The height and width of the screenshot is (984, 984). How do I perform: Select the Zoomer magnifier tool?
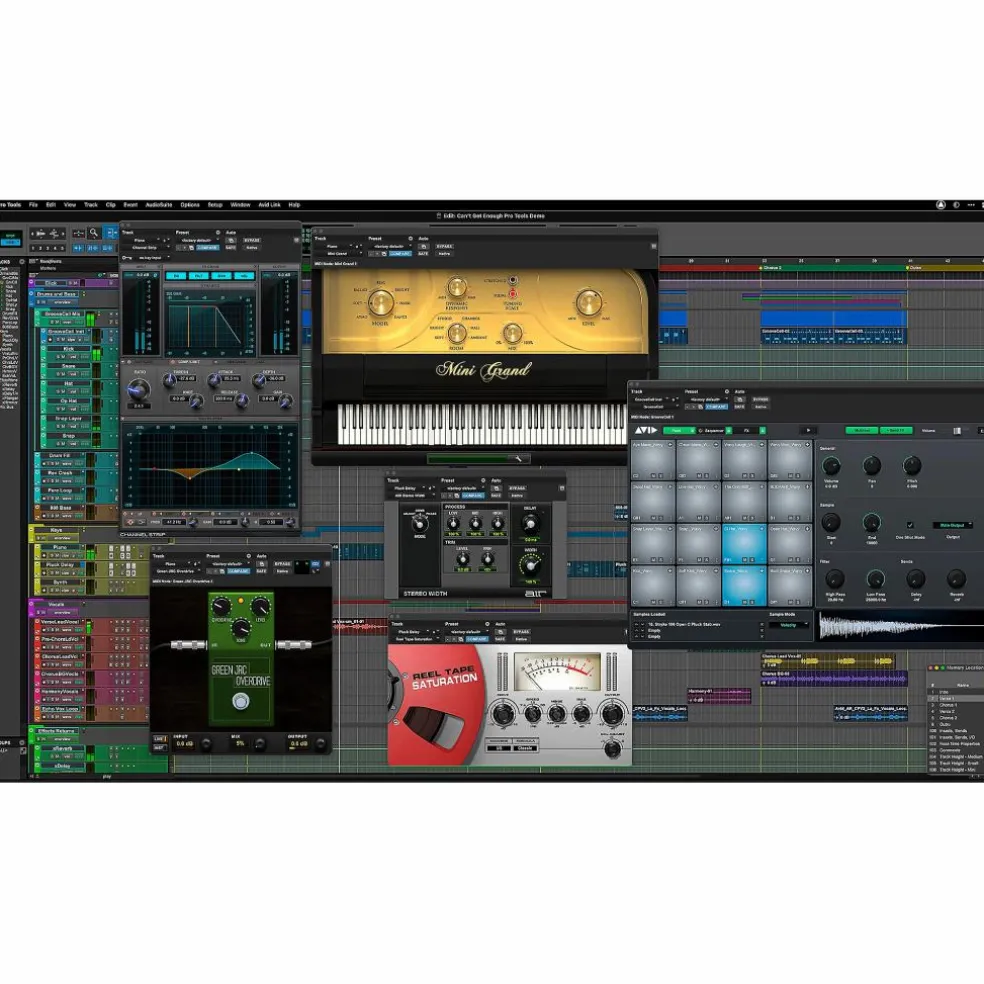[94, 233]
